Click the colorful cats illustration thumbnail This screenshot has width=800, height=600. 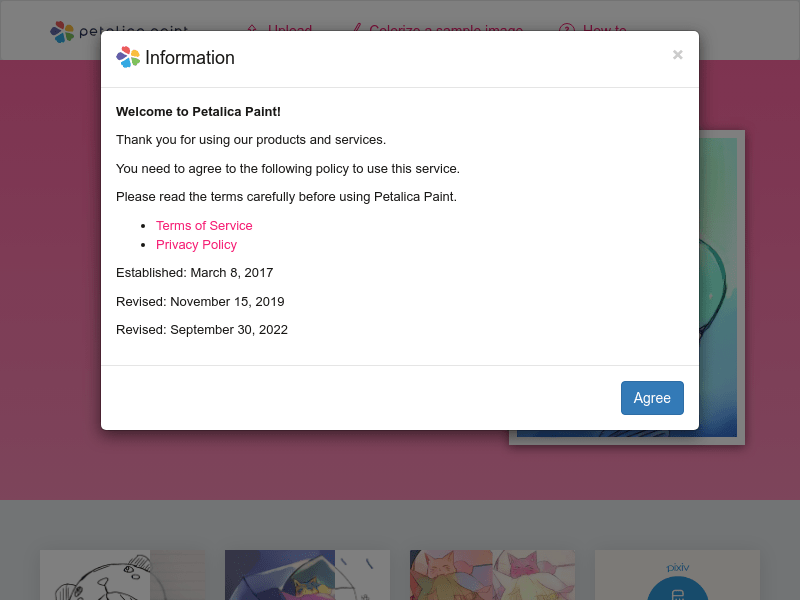click(492, 575)
